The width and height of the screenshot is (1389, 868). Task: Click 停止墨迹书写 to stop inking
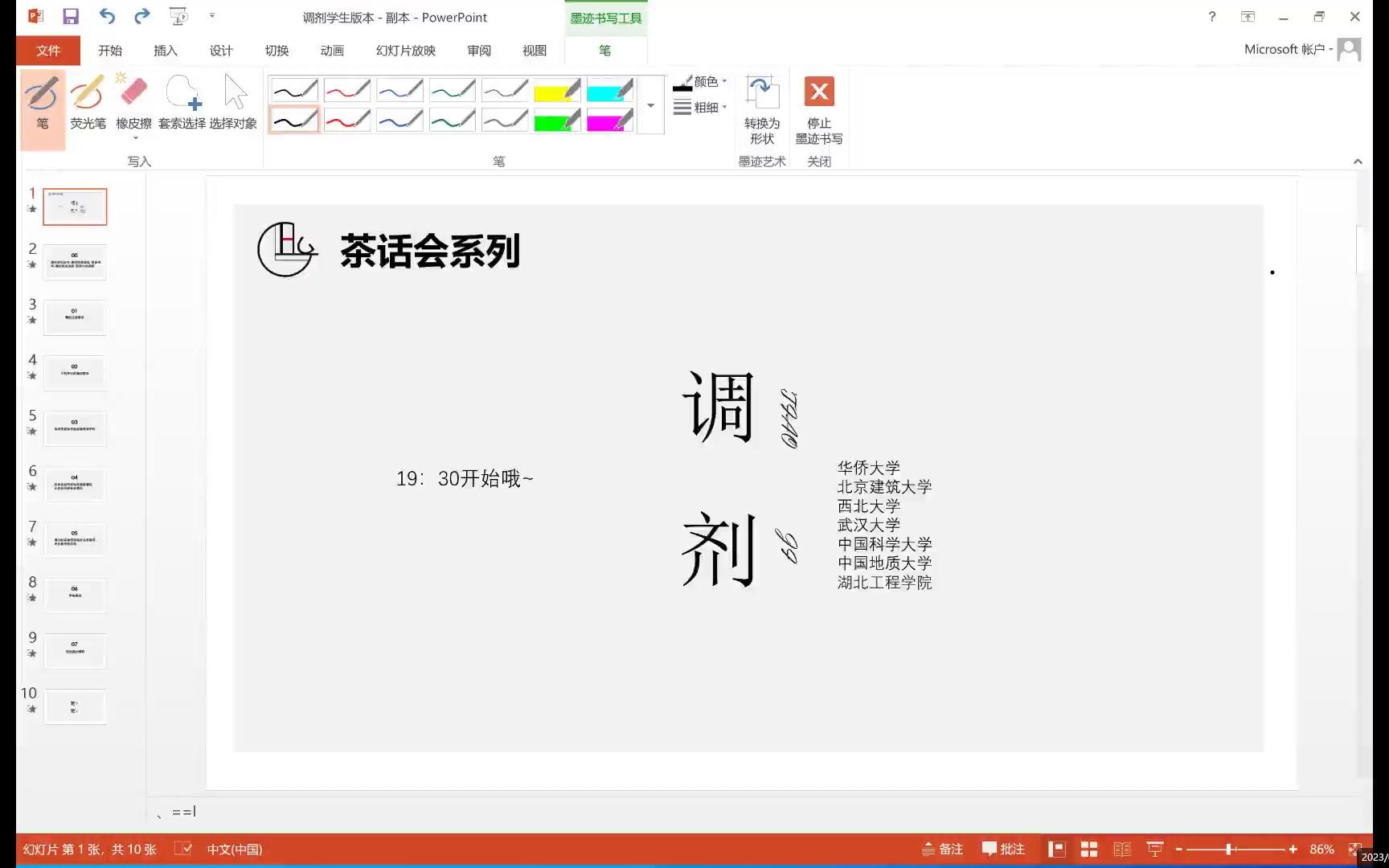tap(818, 108)
